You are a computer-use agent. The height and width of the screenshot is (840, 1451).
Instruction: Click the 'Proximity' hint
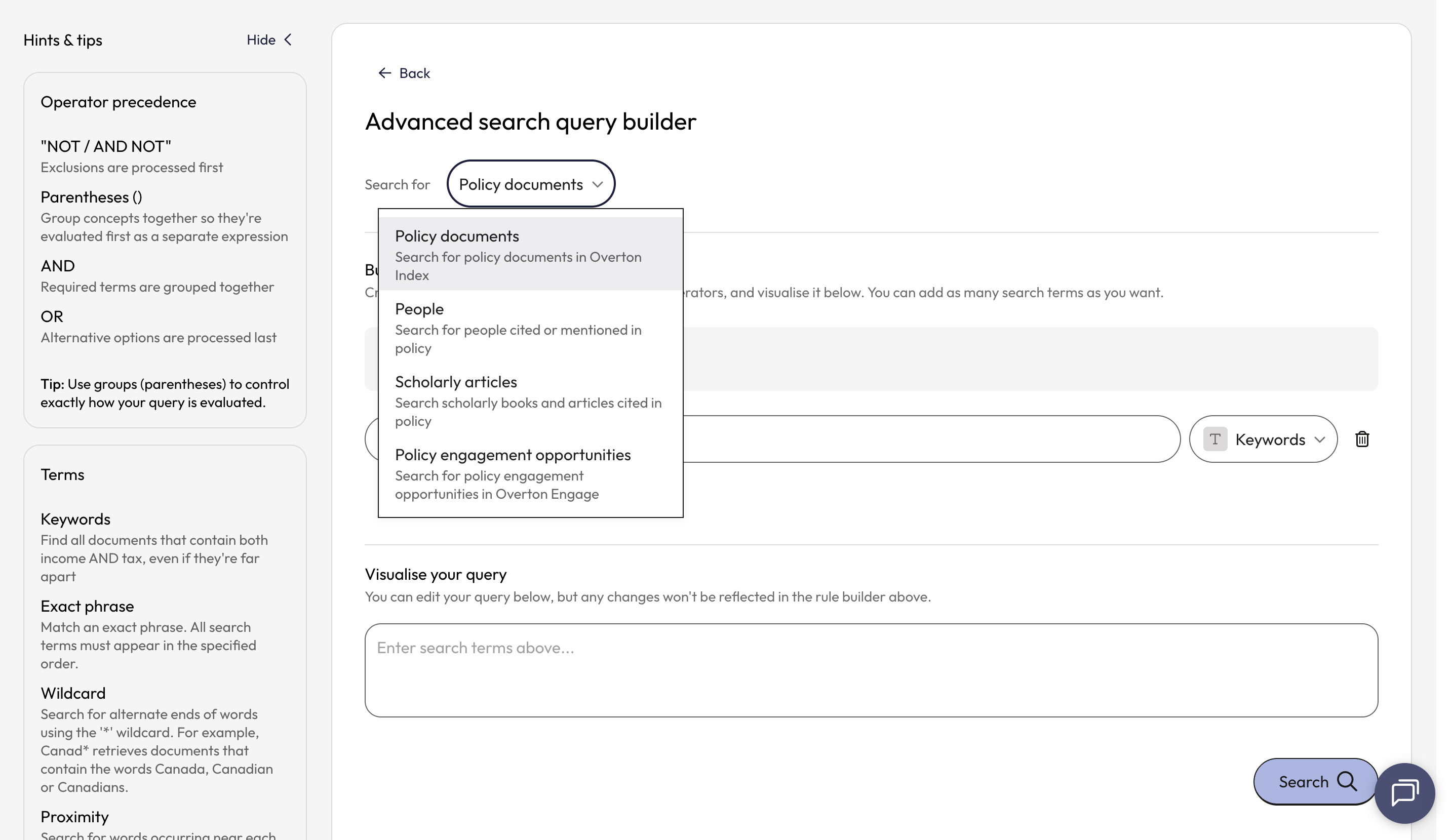click(75, 817)
